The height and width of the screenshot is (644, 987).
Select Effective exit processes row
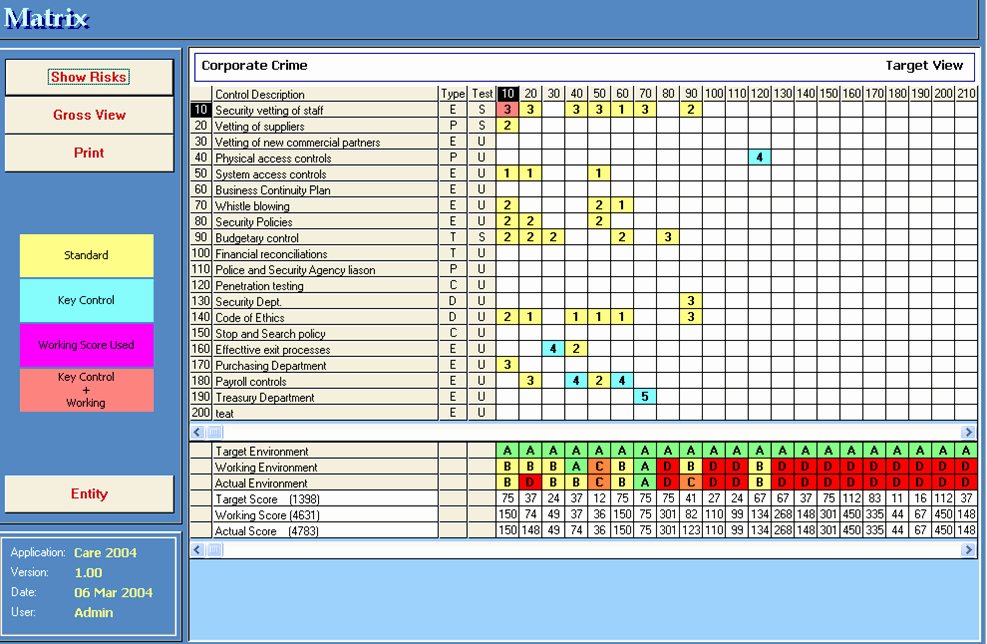click(325, 349)
